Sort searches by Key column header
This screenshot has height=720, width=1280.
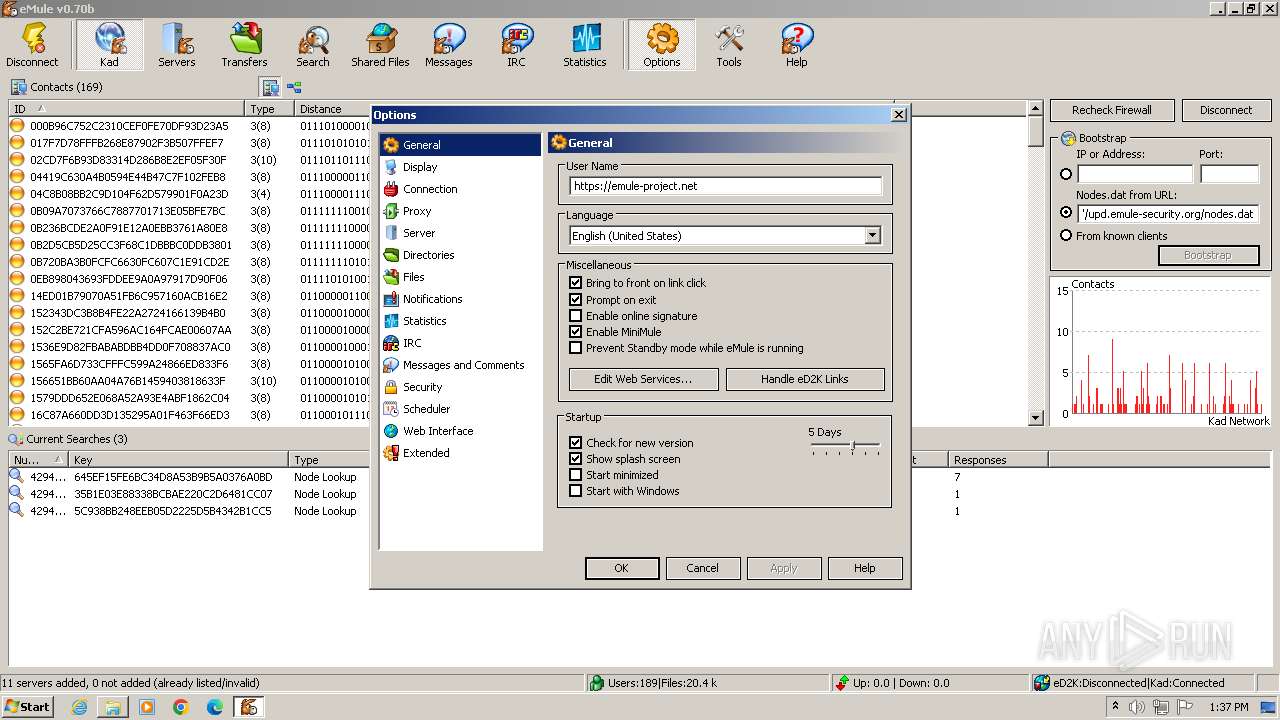(179, 460)
